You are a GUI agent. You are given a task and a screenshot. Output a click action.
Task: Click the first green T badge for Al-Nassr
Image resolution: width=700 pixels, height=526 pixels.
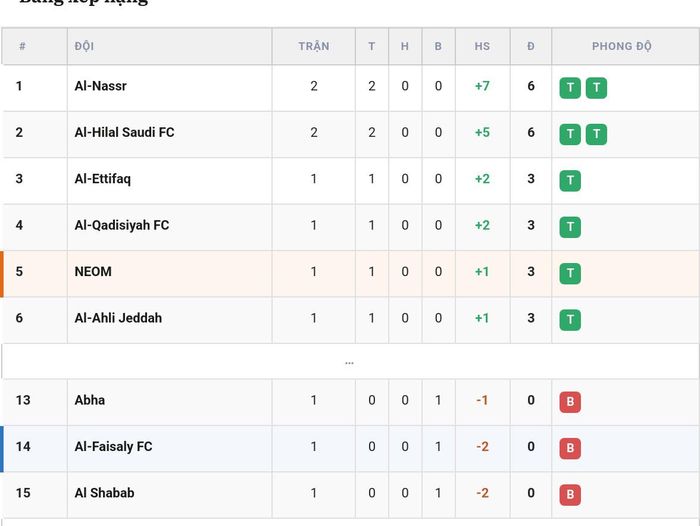pos(570,88)
